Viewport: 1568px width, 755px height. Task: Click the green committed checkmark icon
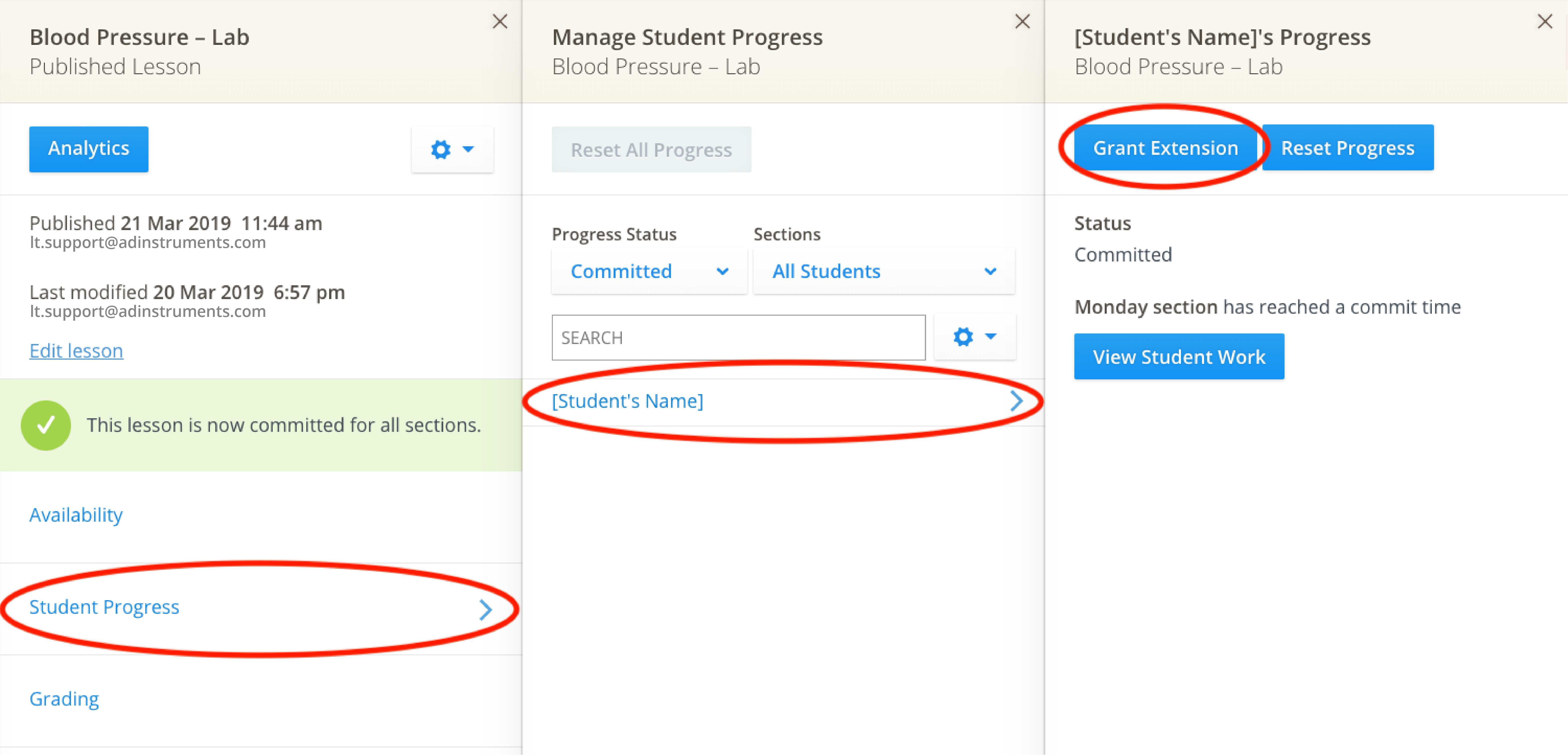click(x=46, y=425)
